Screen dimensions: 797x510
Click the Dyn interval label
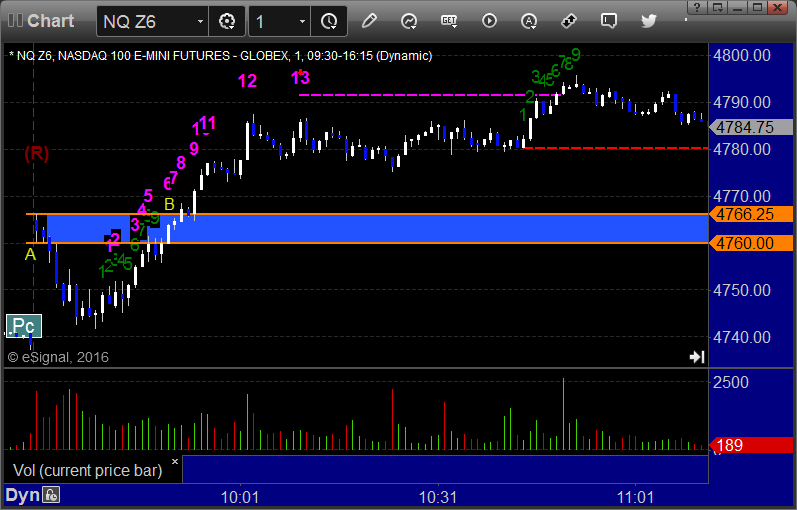(x=22, y=495)
